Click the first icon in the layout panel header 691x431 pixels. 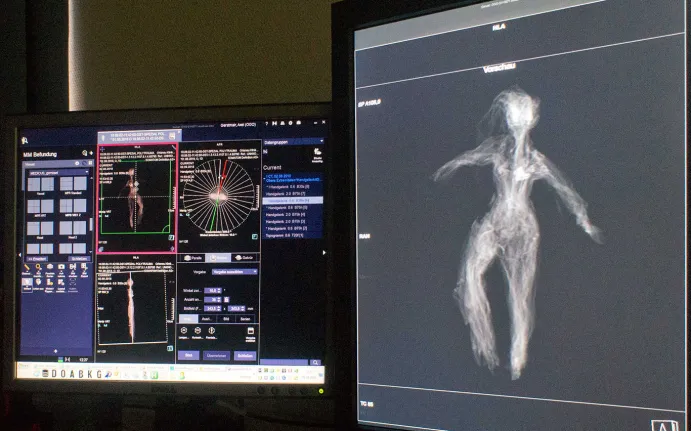tap(78, 163)
